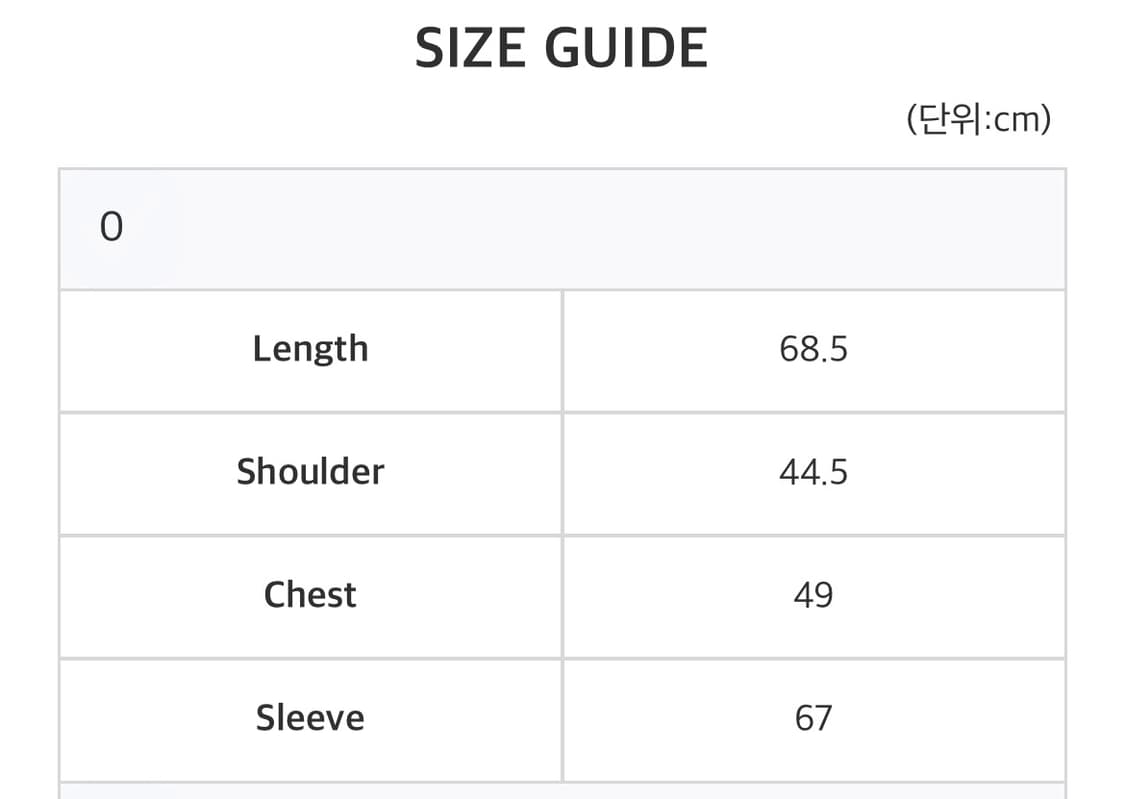Click the Korean text 단위 above the table
Viewport: 1125px width, 799px height.
pos(949,120)
